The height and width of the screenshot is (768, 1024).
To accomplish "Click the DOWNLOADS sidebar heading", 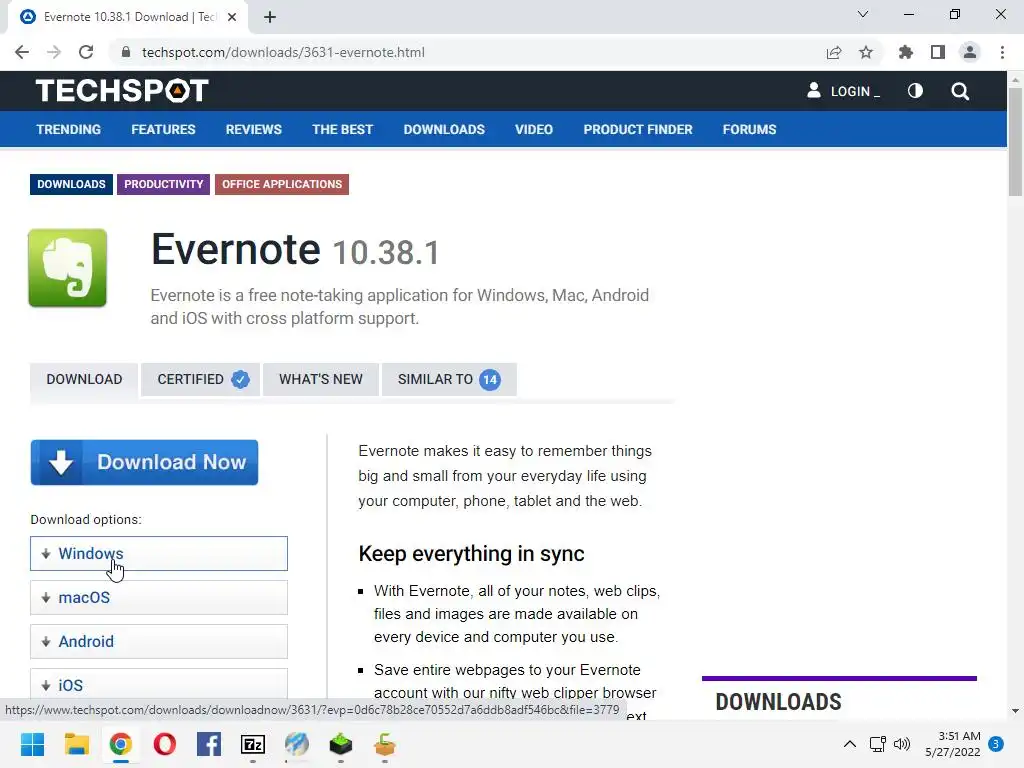I will click(x=778, y=702).
